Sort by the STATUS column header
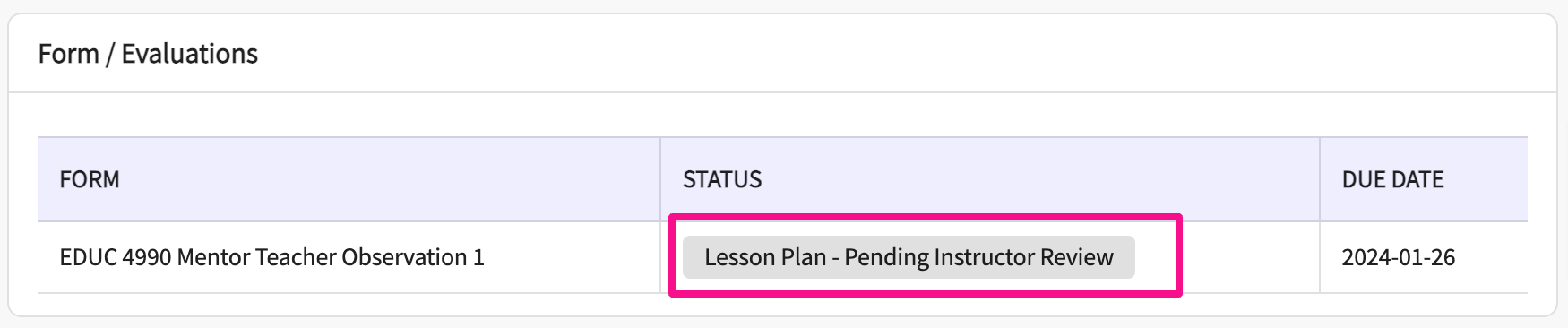This screenshot has width=1568, height=328. pos(722,179)
